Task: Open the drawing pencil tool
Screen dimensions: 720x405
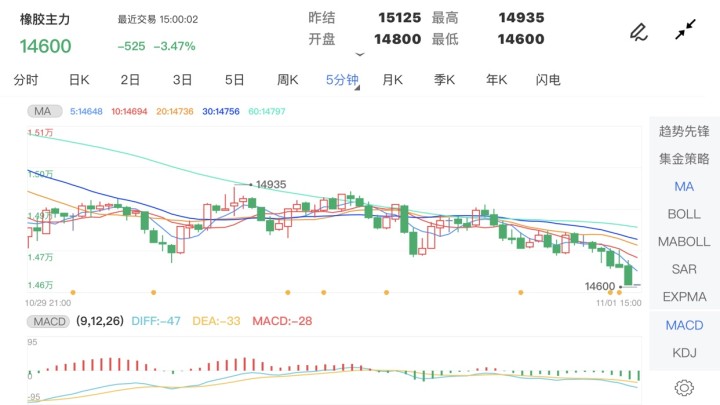Action: point(637,31)
